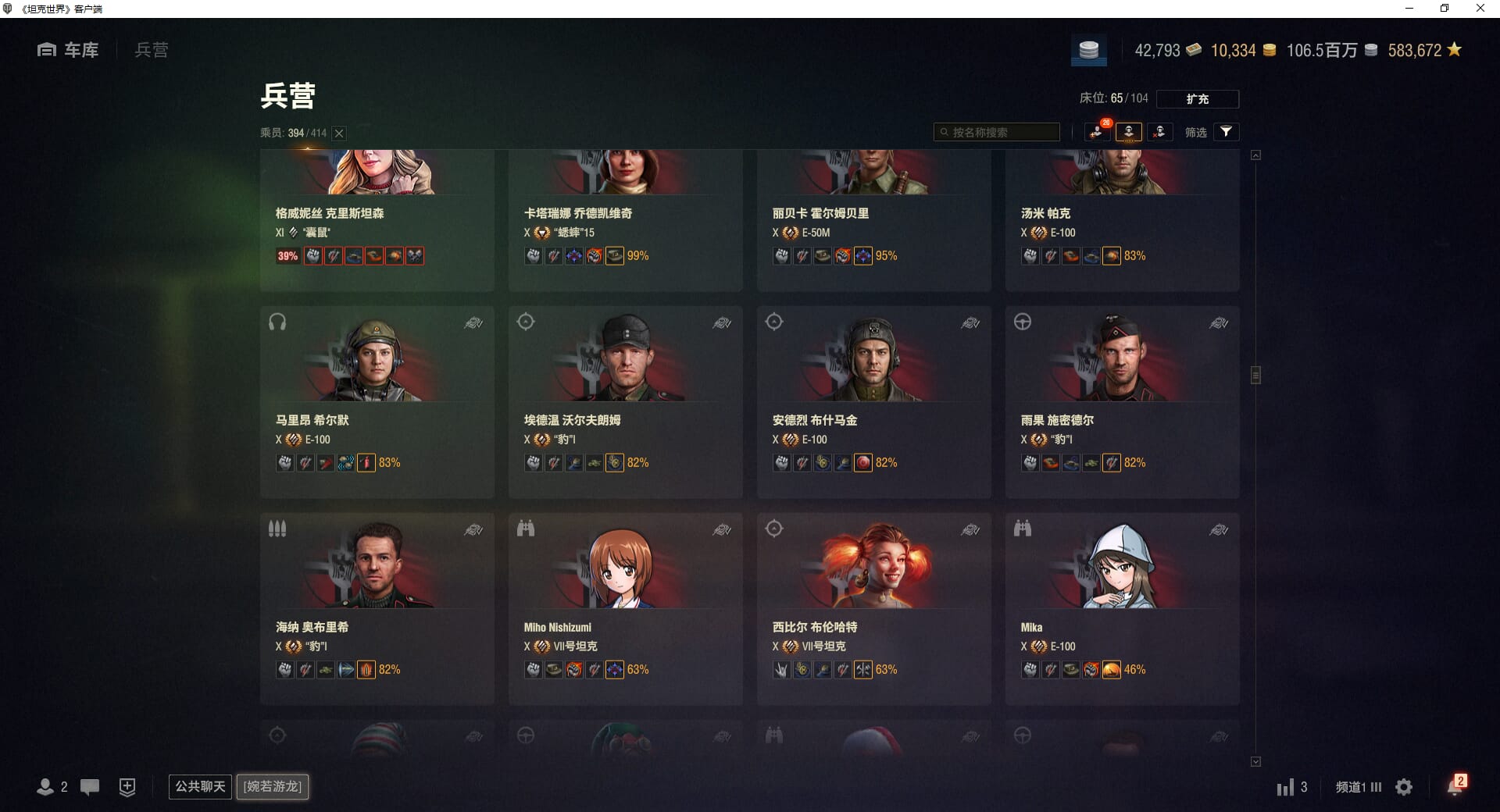Toggle tank icon on 马里昂 希尔默 card
The height and width of the screenshot is (812, 1500).
[x=473, y=323]
